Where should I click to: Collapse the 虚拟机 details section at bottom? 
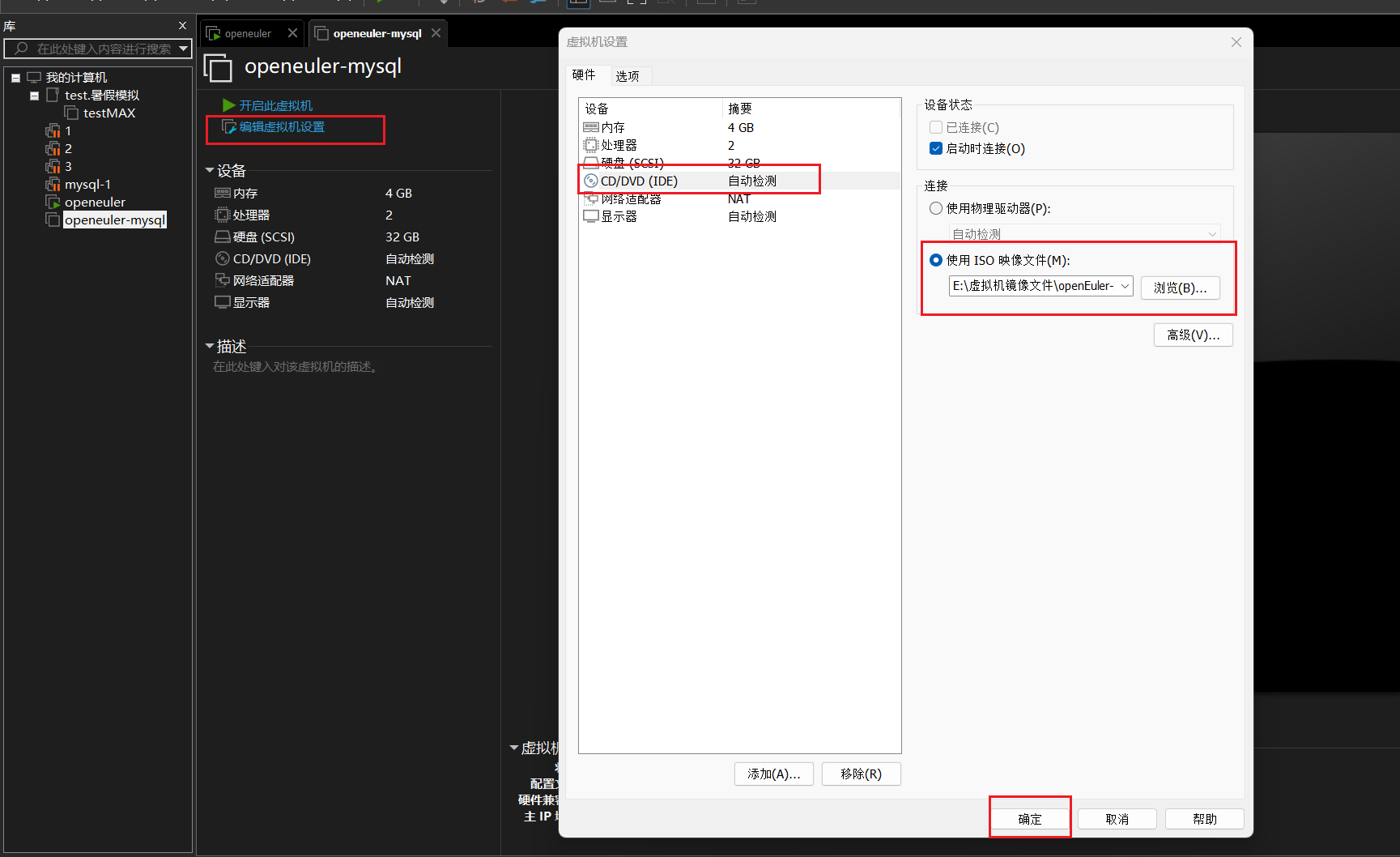tap(514, 748)
